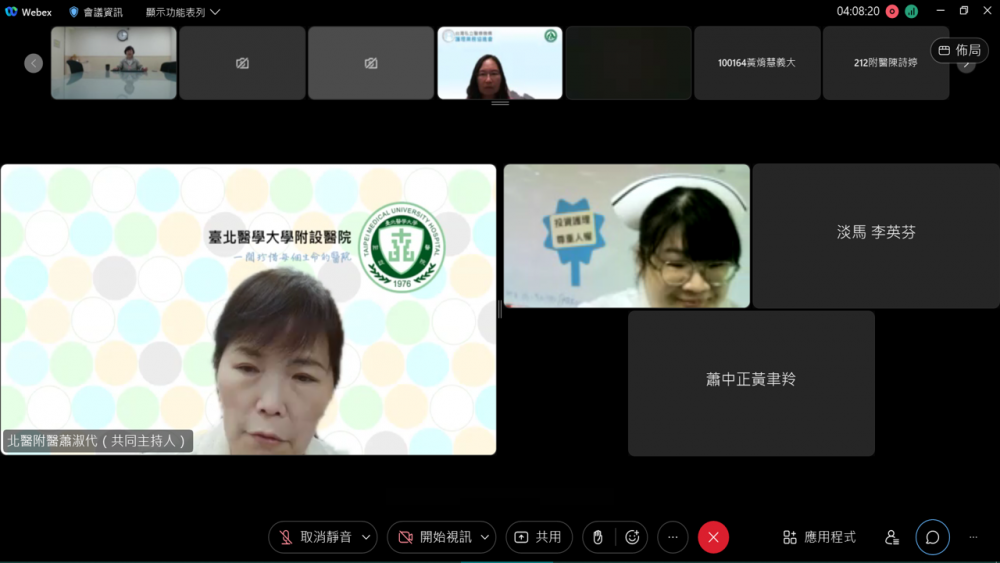Click the divider handle beside main video
The height and width of the screenshot is (563, 1000).
click(500, 309)
